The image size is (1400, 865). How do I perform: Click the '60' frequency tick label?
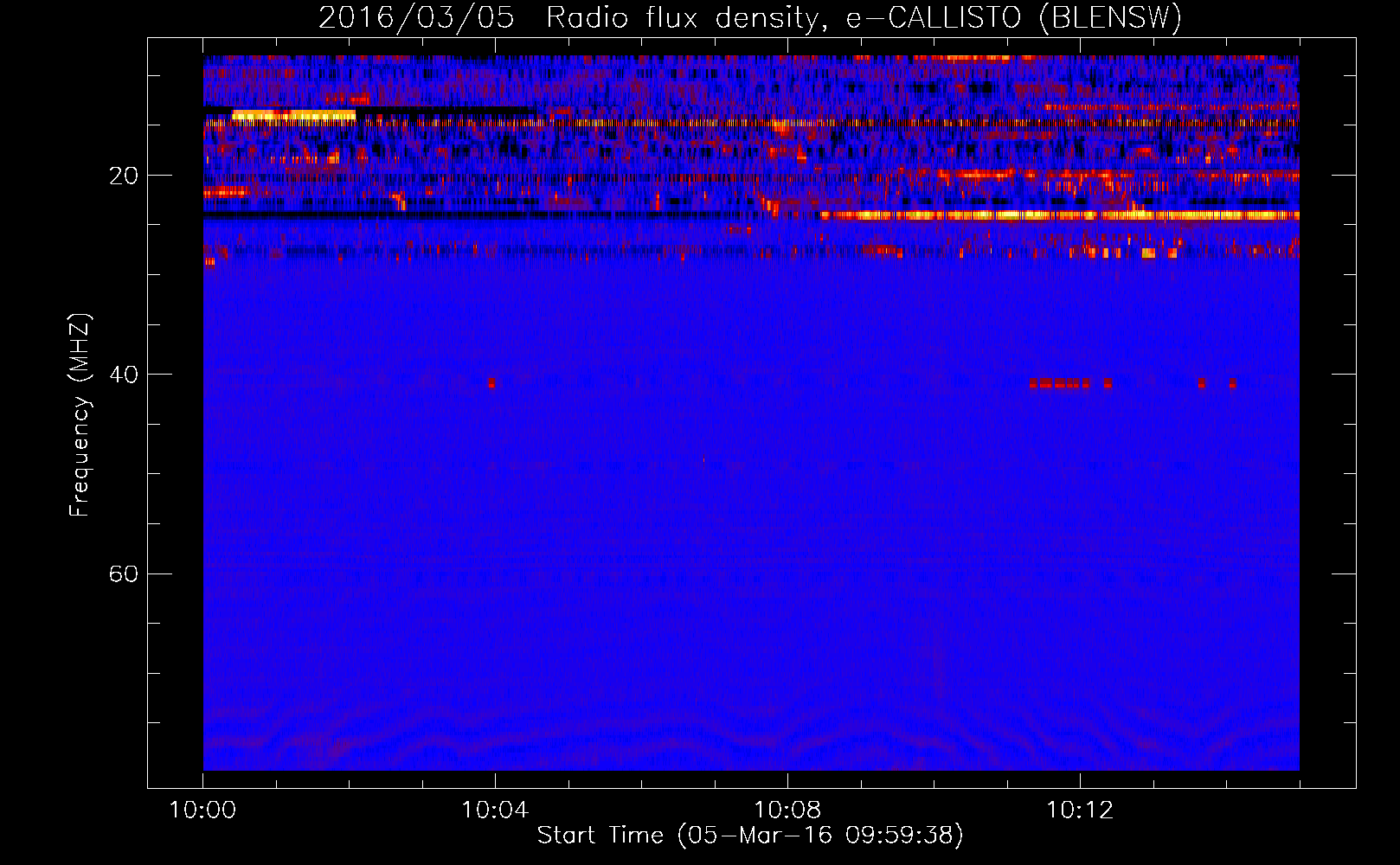point(124,573)
